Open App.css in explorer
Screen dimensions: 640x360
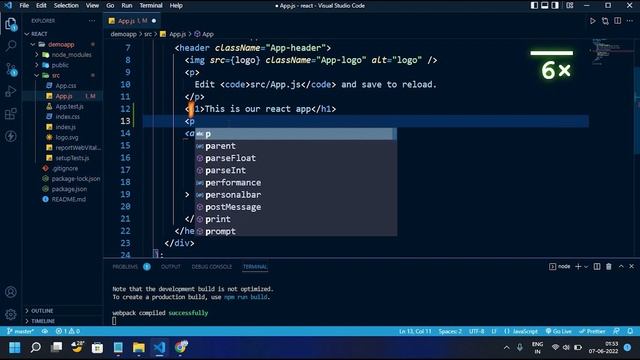click(x=65, y=86)
